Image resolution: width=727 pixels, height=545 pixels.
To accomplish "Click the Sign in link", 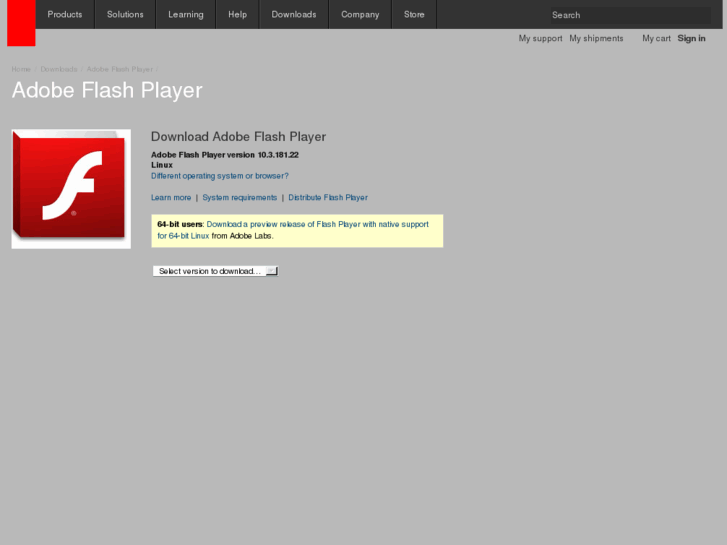I will (x=691, y=38).
